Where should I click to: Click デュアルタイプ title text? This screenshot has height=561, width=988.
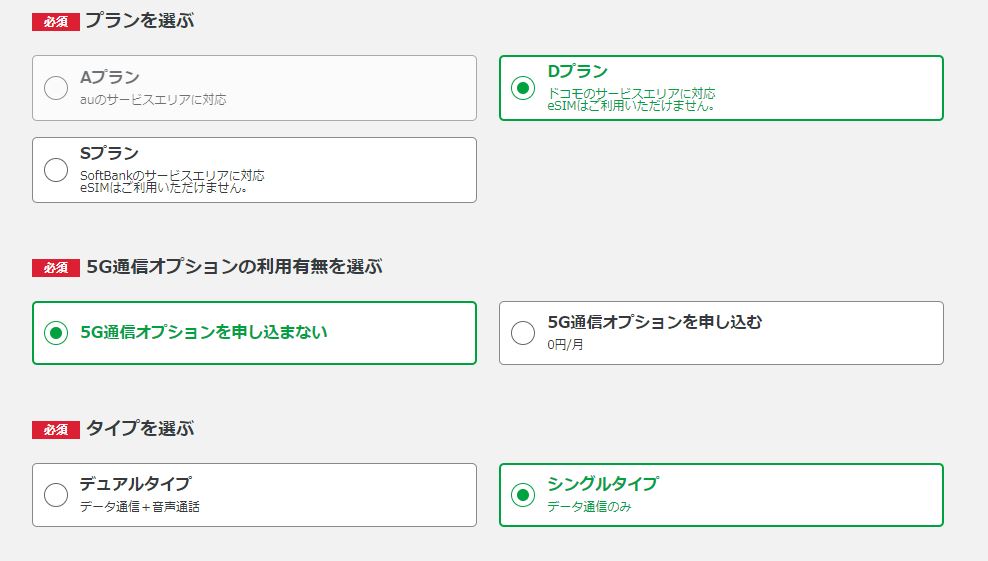135,484
